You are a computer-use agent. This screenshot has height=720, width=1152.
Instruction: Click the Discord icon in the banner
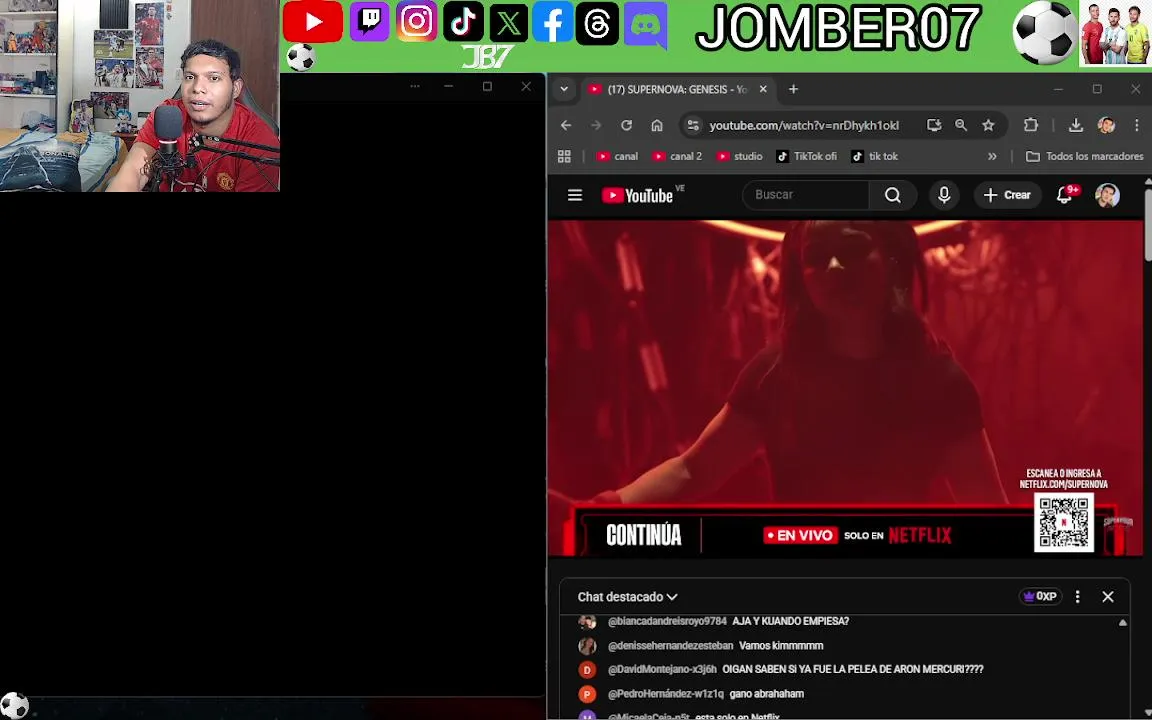646,25
